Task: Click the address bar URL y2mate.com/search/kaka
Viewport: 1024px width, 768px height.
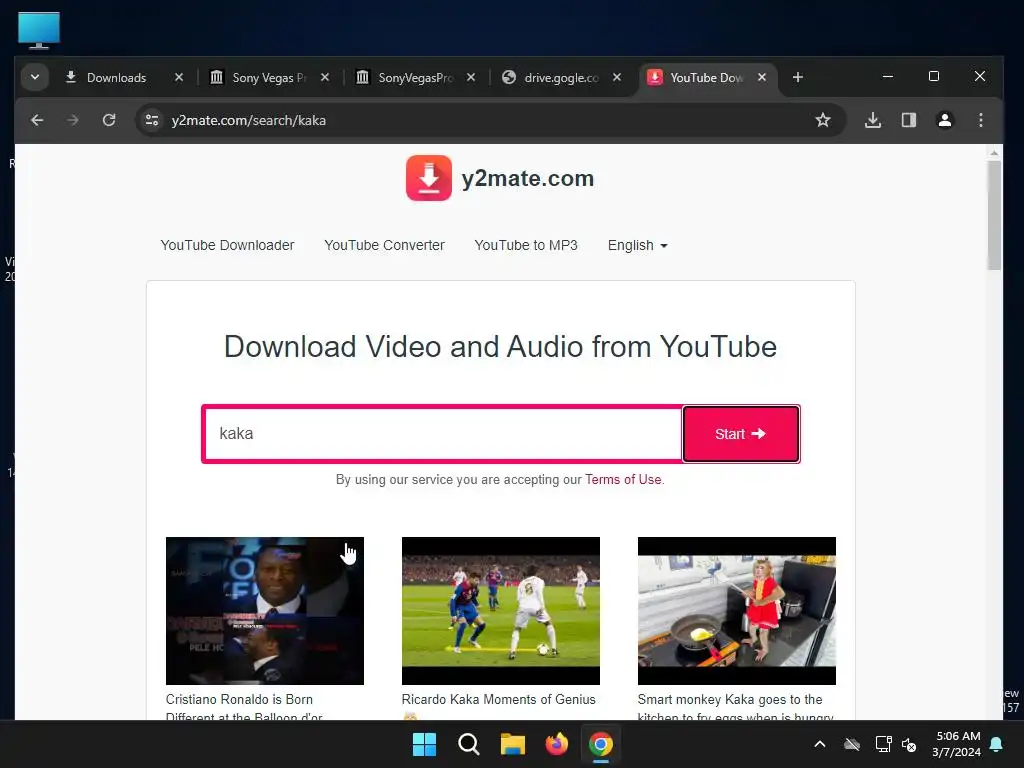Action: tap(249, 120)
